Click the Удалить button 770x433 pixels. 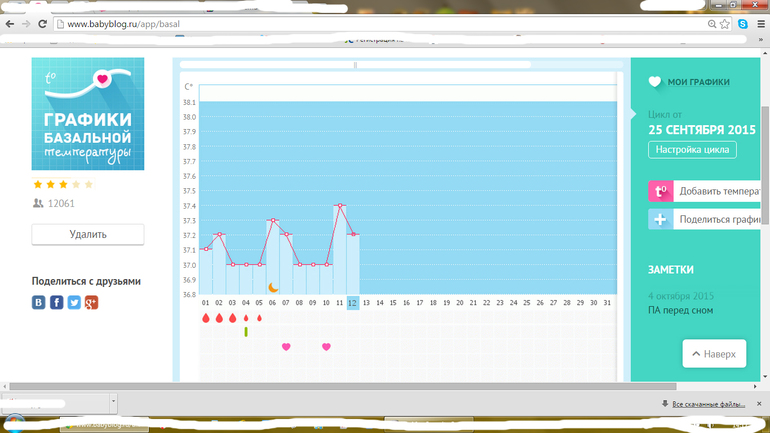[x=88, y=234]
